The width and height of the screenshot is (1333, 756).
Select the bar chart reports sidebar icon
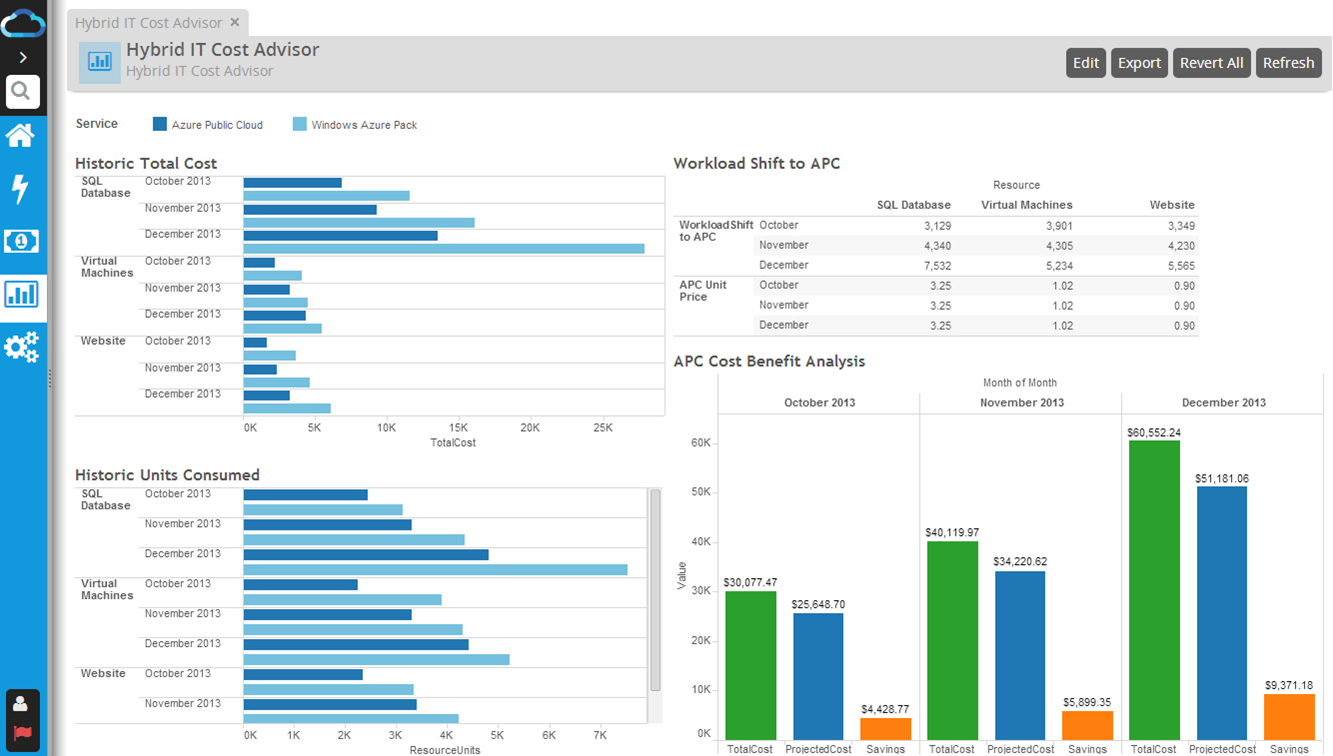(x=21, y=294)
